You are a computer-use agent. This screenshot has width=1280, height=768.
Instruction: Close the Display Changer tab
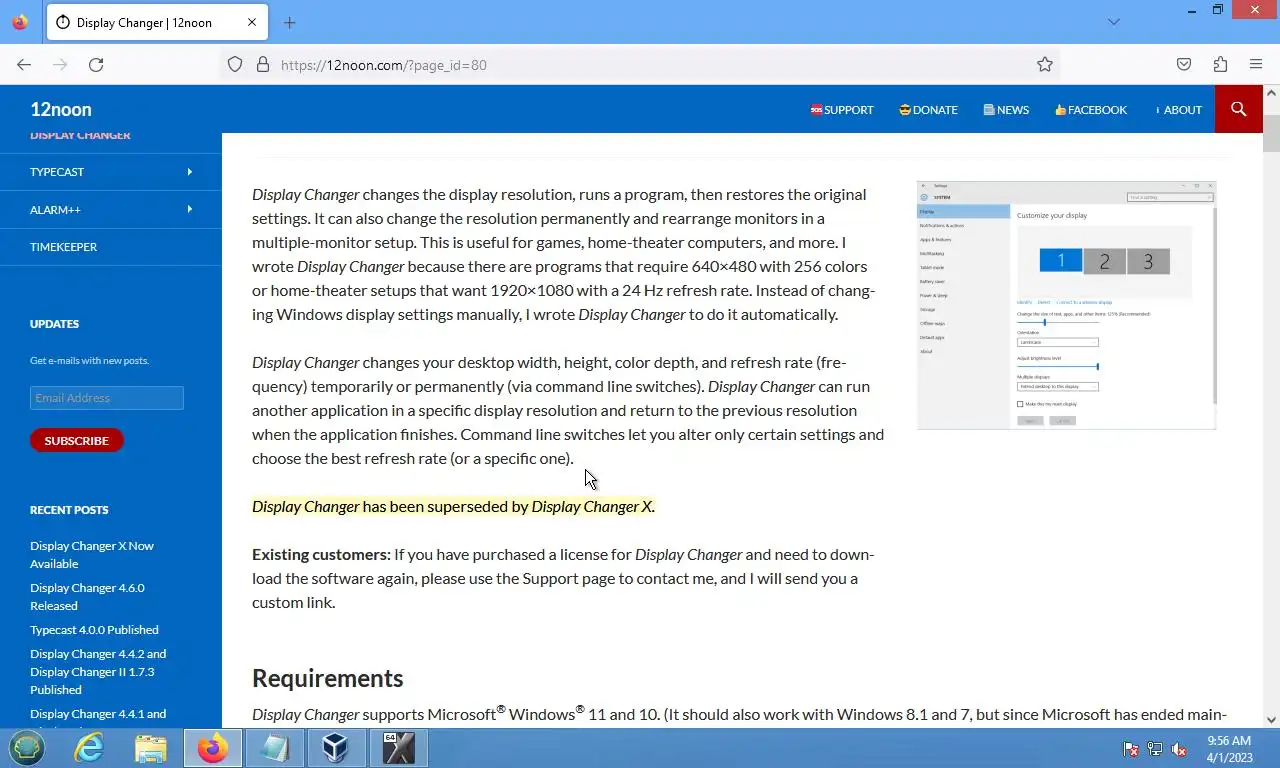point(252,22)
